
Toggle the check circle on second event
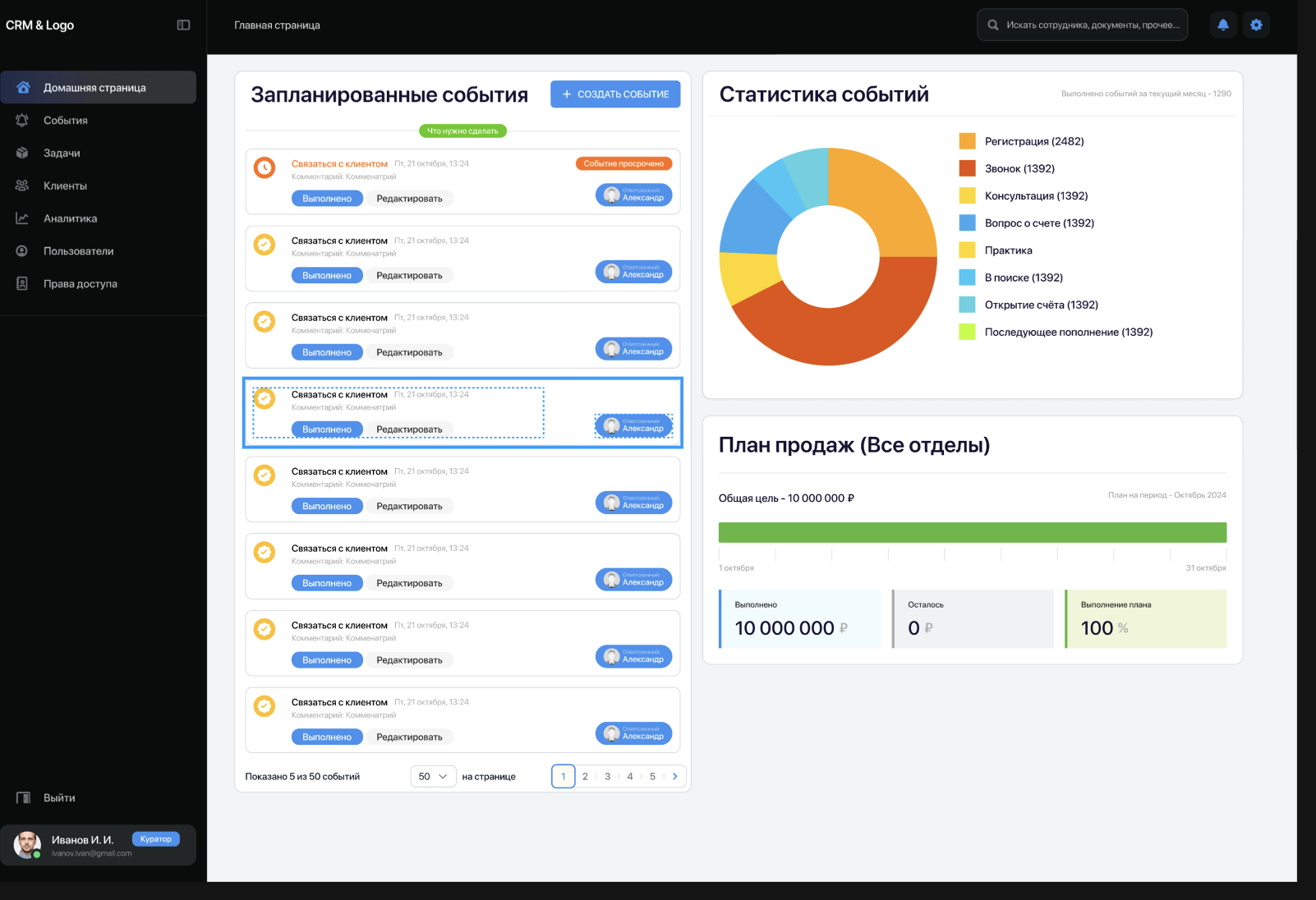coord(265,245)
